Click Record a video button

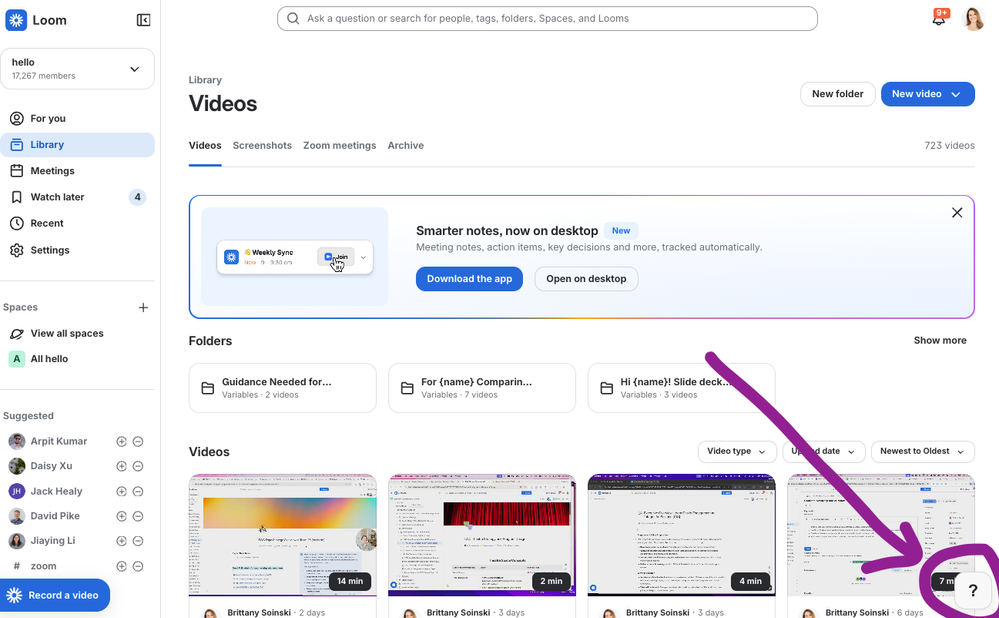coord(54,595)
